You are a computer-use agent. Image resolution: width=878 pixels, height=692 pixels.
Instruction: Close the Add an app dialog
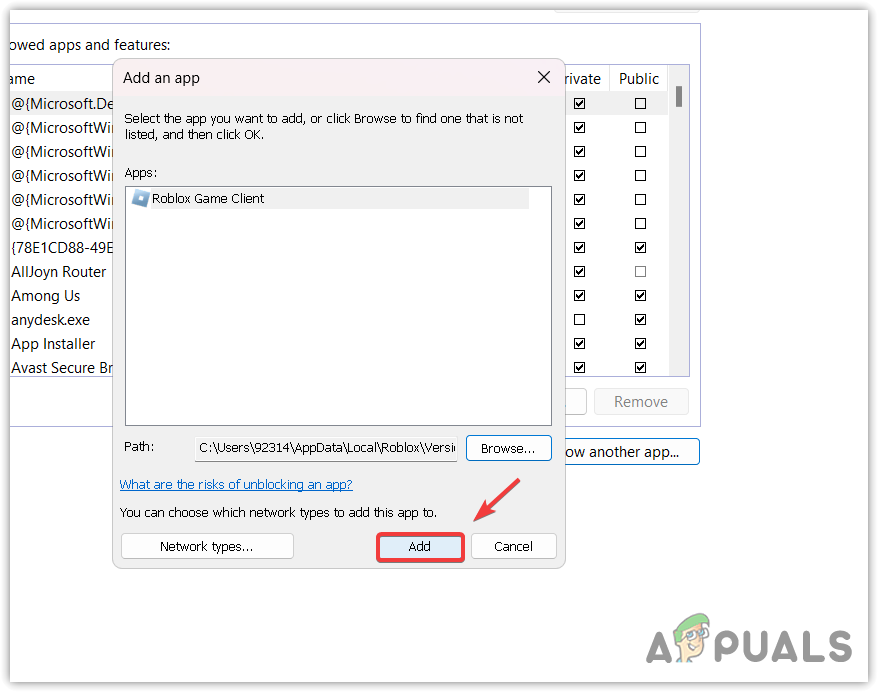click(x=543, y=77)
